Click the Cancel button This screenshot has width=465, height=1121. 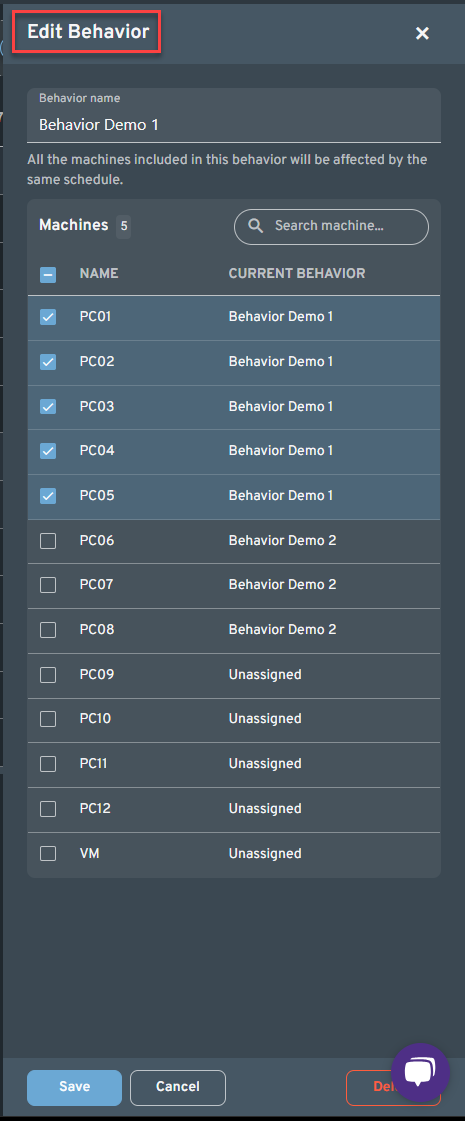pos(177,1087)
